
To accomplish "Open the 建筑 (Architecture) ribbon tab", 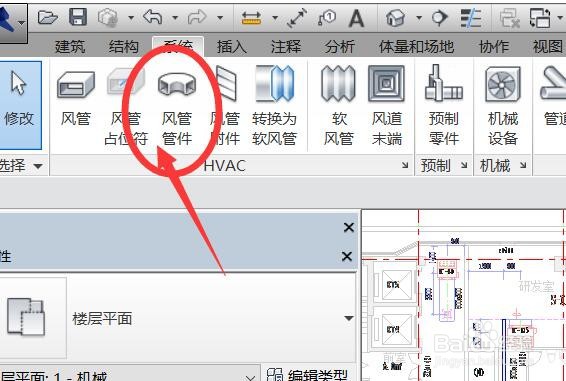I will coord(70,47).
